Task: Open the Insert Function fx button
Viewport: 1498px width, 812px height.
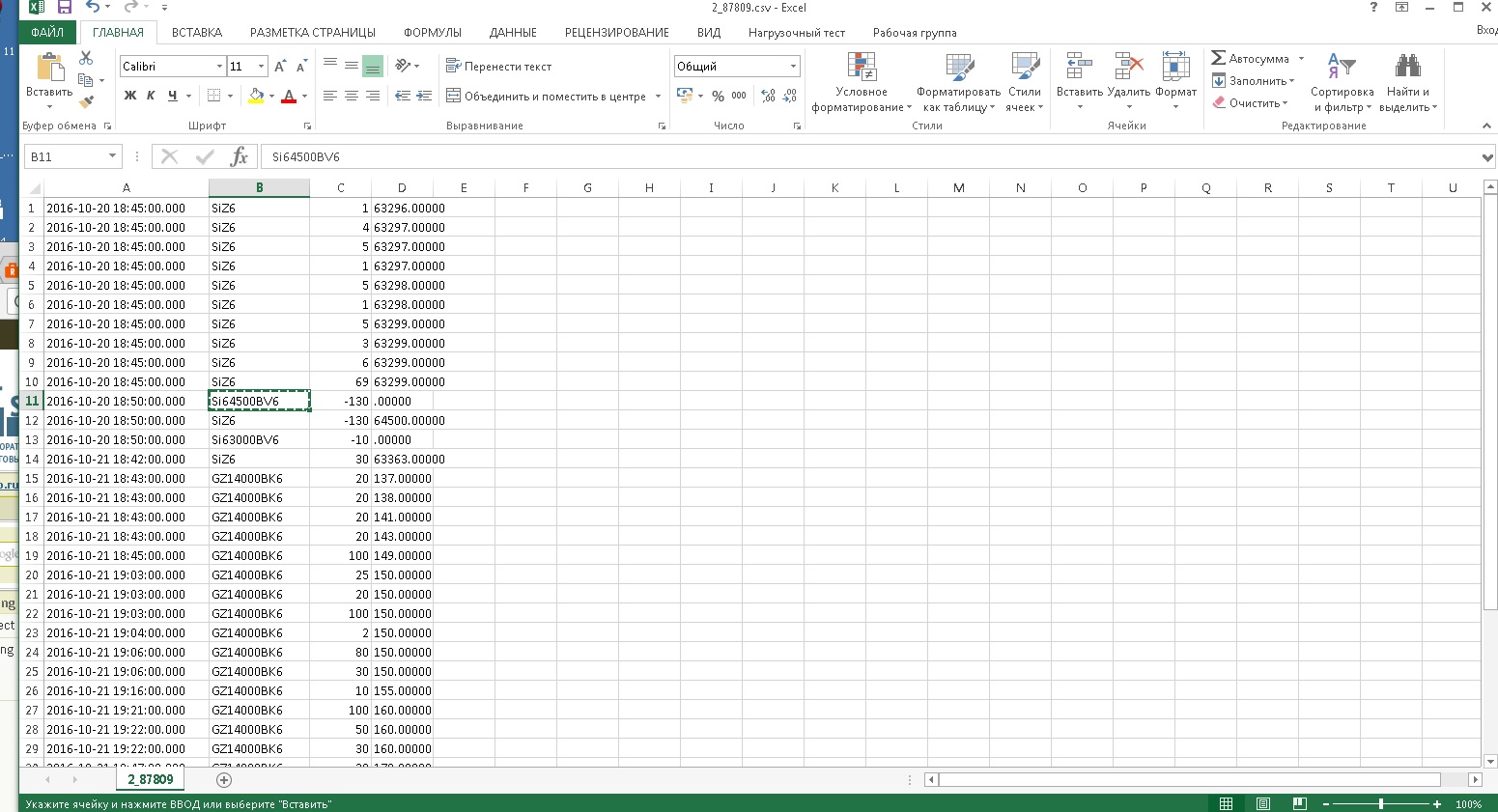Action: click(240, 156)
